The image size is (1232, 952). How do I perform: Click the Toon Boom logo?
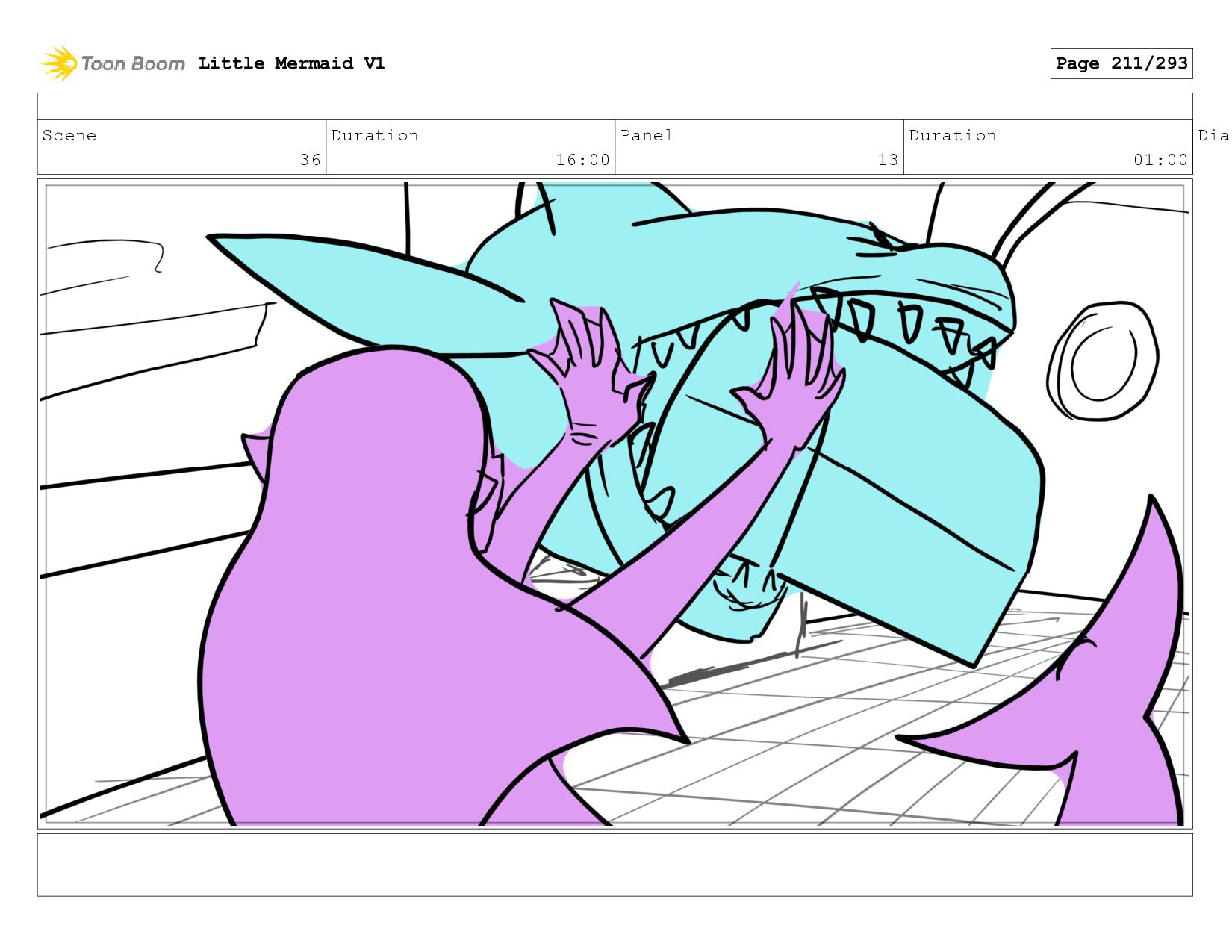point(112,63)
